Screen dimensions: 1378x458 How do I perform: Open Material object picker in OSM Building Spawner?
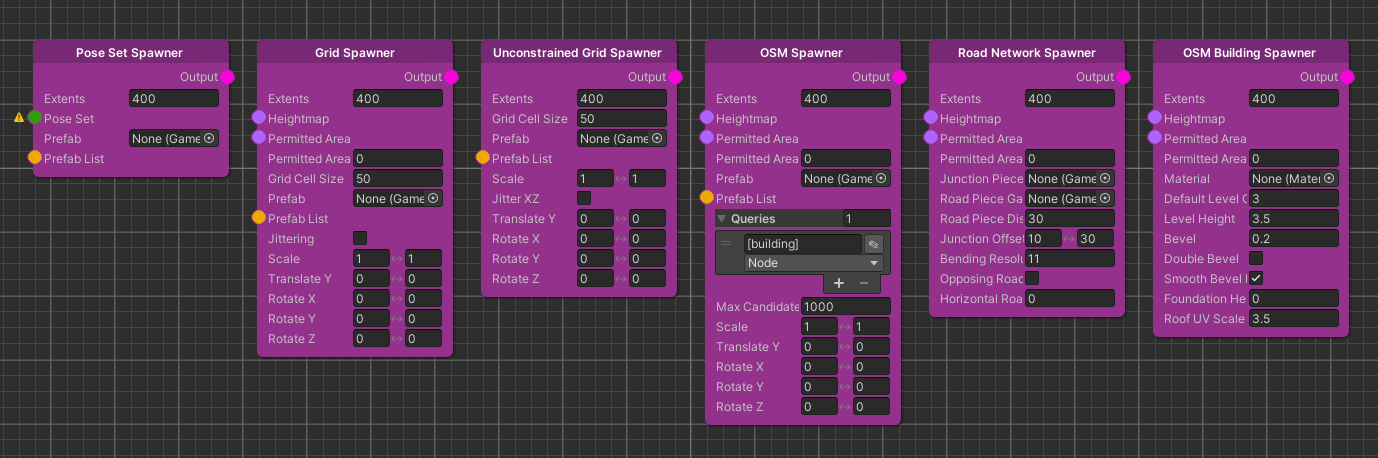[1329, 179]
